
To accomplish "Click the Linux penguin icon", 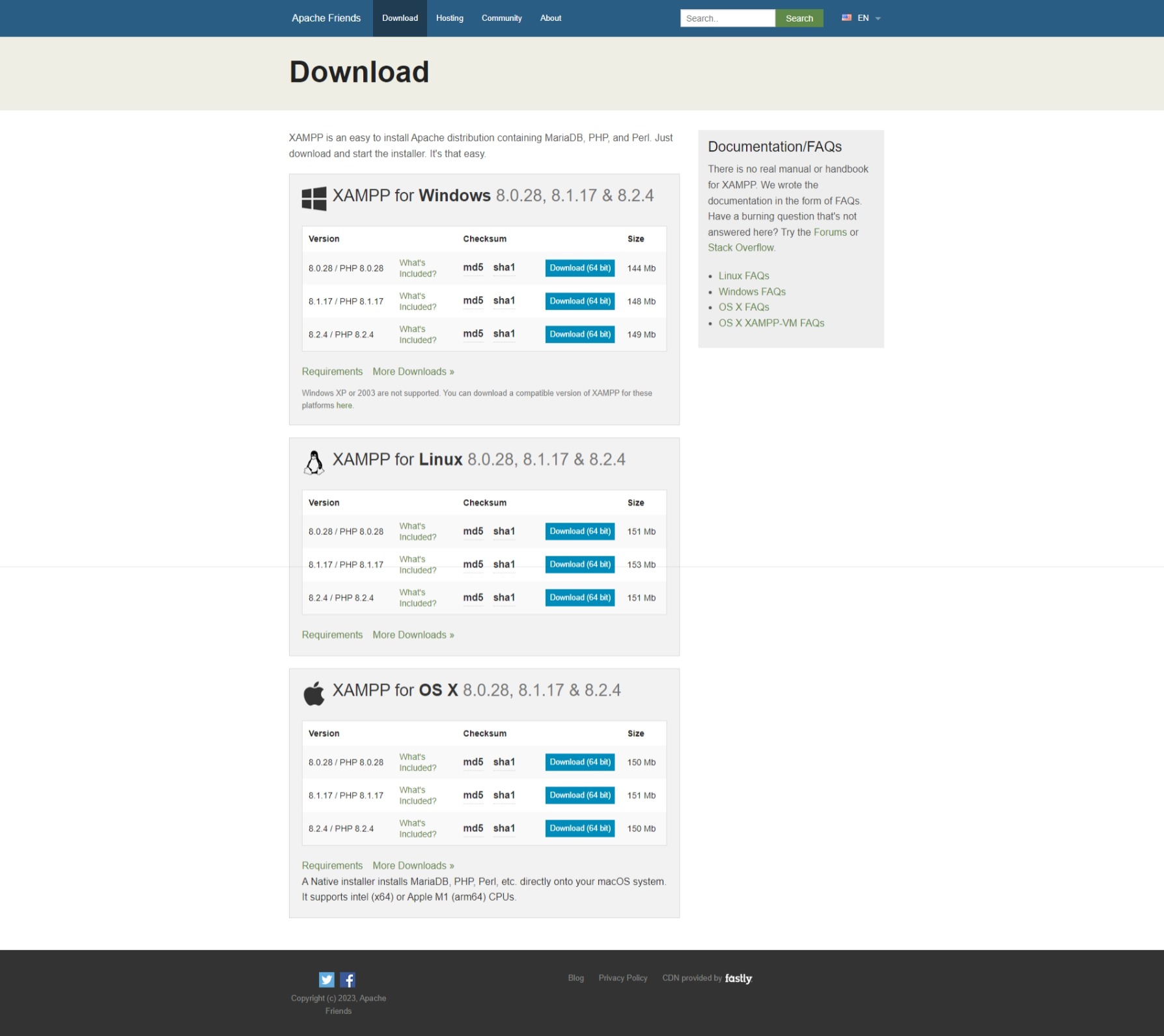I will pos(315,462).
